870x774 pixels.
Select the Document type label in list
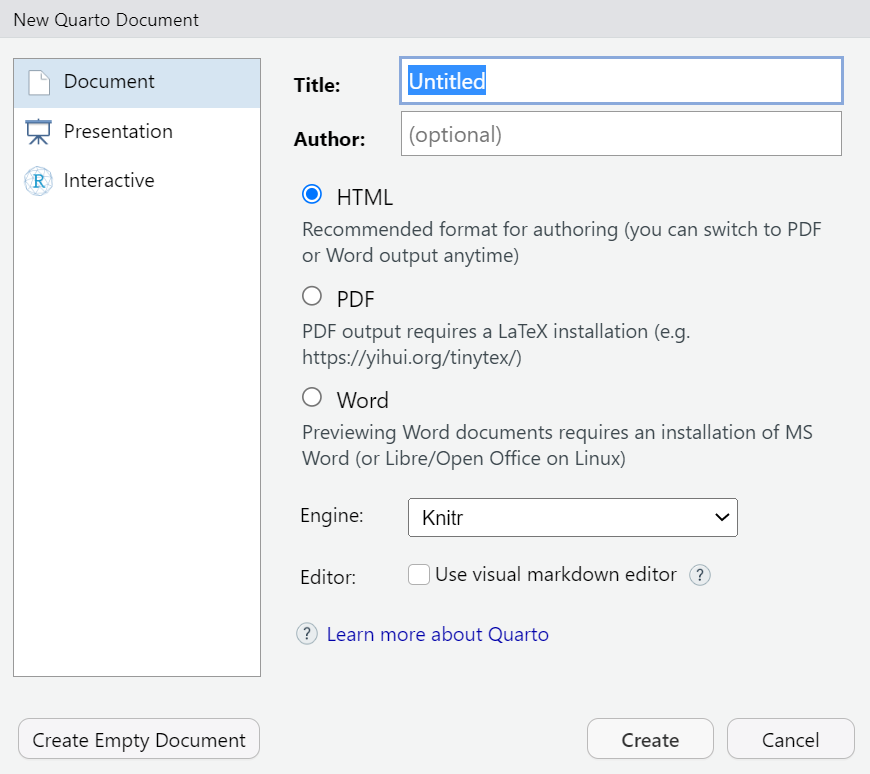109,82
